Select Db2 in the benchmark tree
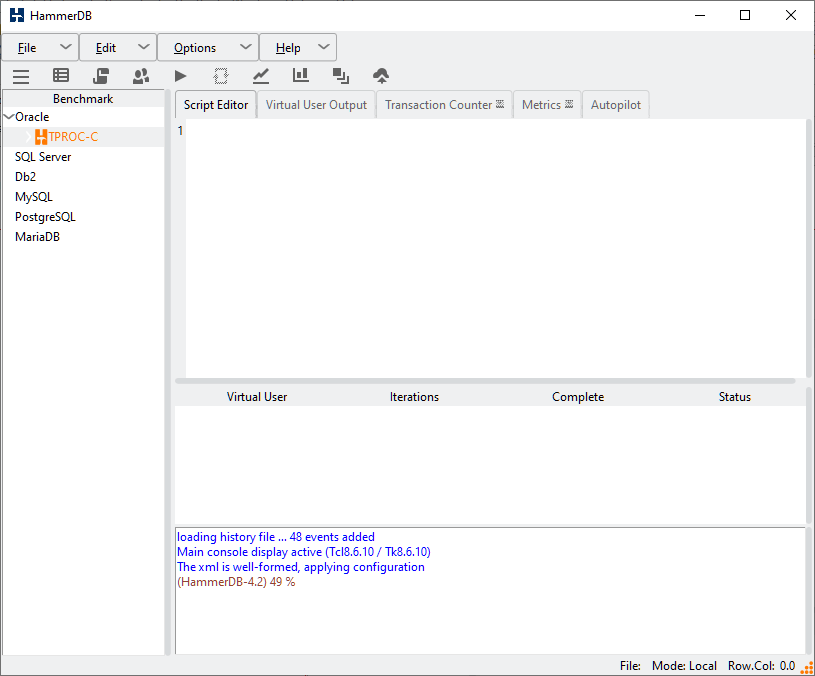Screen dimensions: 815x676 pos(25,177)
